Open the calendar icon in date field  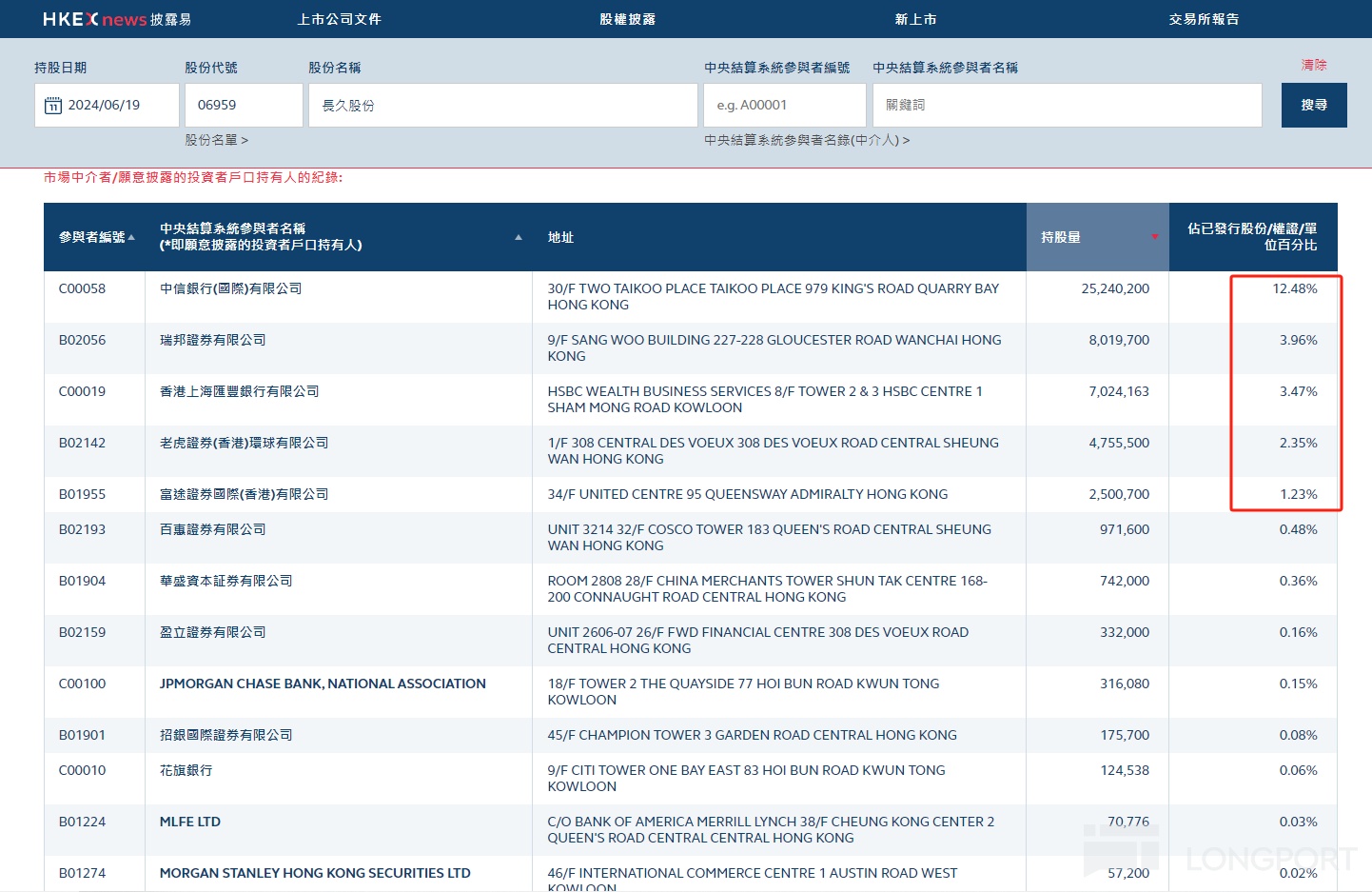click(x=53, y=106)
